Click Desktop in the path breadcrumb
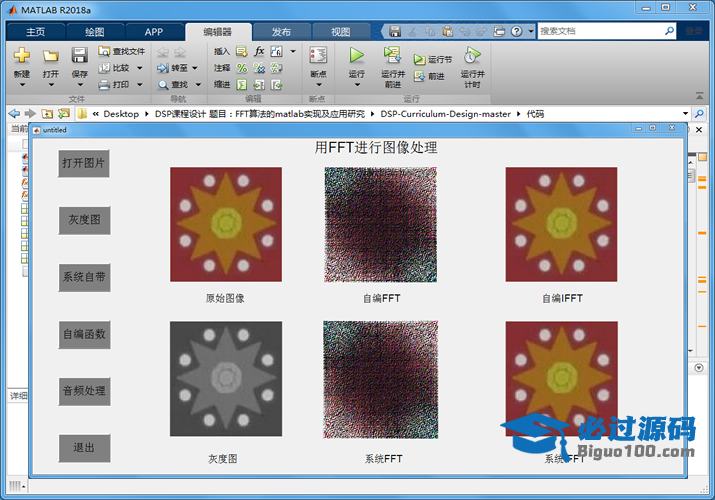 pos(121,114)
